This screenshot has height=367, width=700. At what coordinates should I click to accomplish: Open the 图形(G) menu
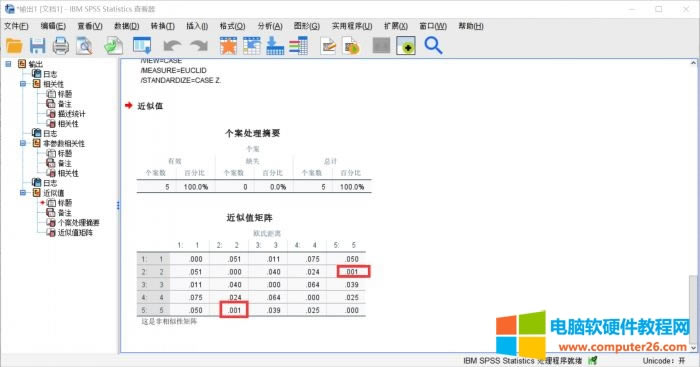pyautogui.click(x=307, y=26)
